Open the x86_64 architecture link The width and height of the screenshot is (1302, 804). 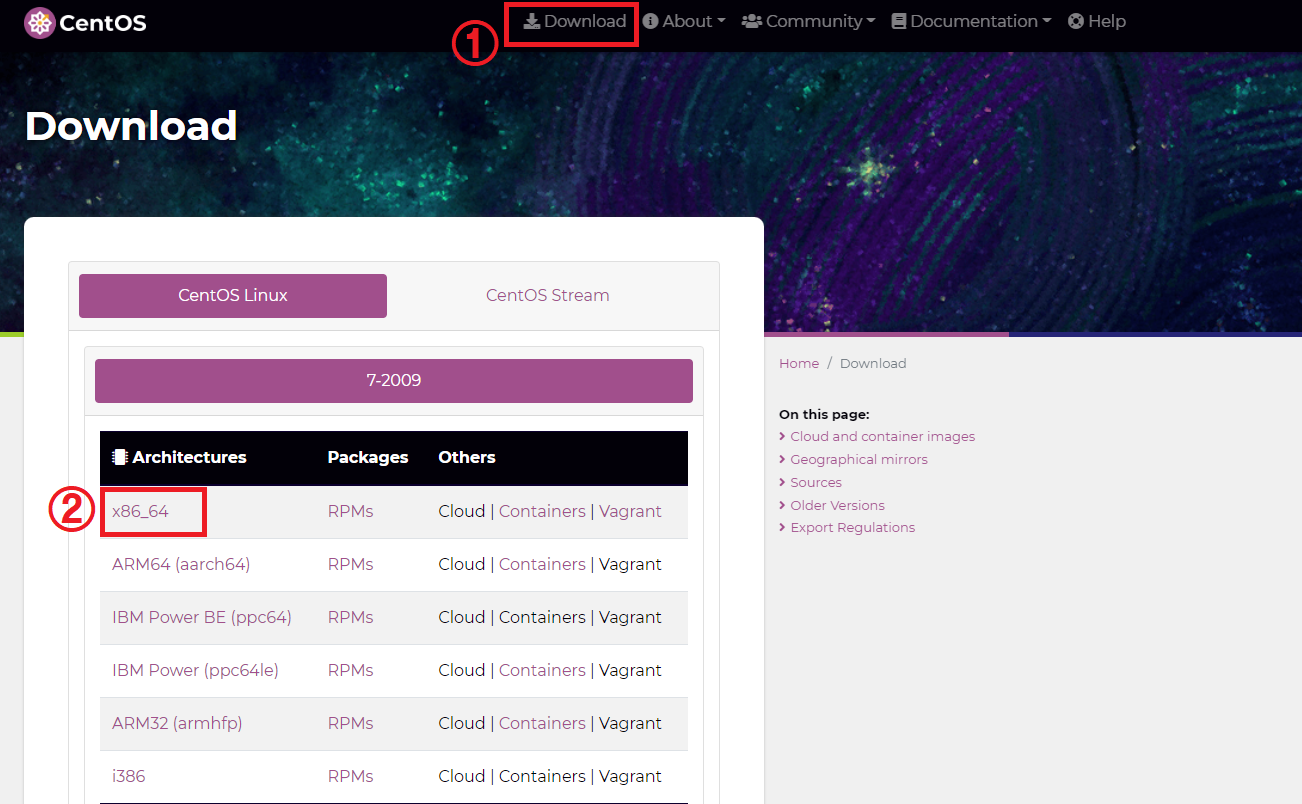pos(140,511)
